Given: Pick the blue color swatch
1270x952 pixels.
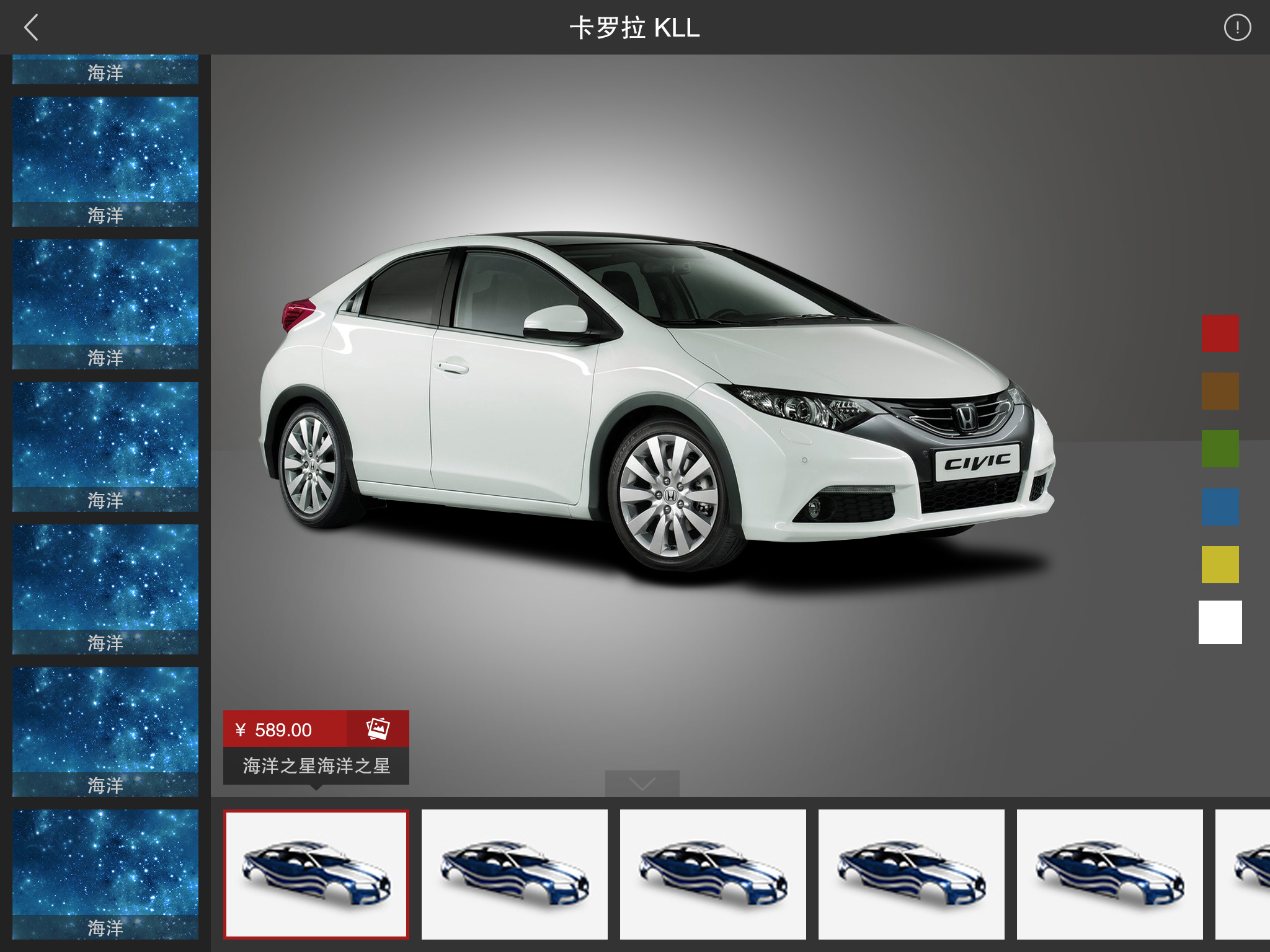Looking at the screenshot, I should tap(1220, 507).
